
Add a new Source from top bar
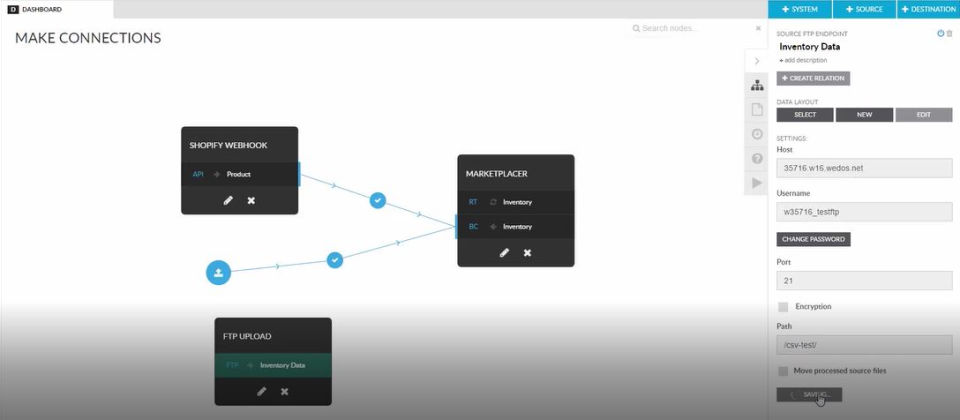[864, 9]
